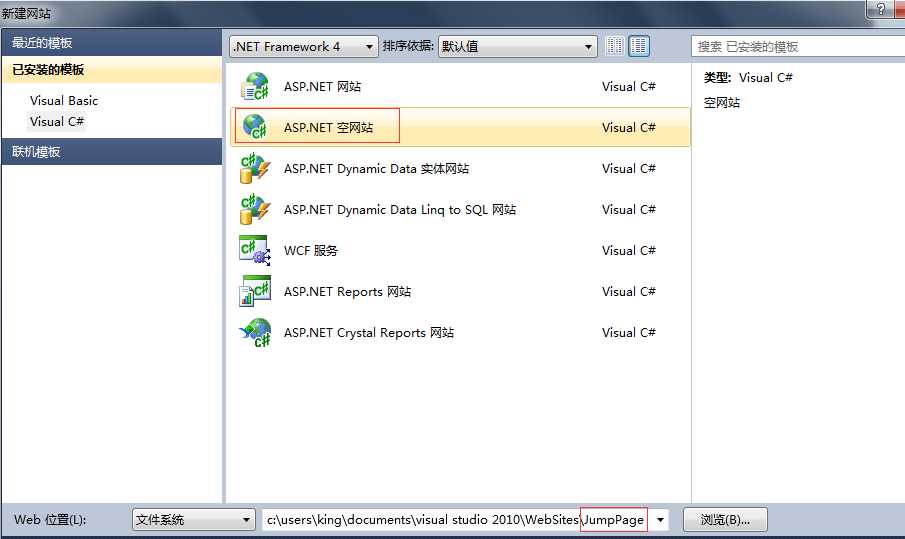The image size is (905, 539).
Task: Select the ASP.NET Reports 网站 name
Action: [347, 291]
